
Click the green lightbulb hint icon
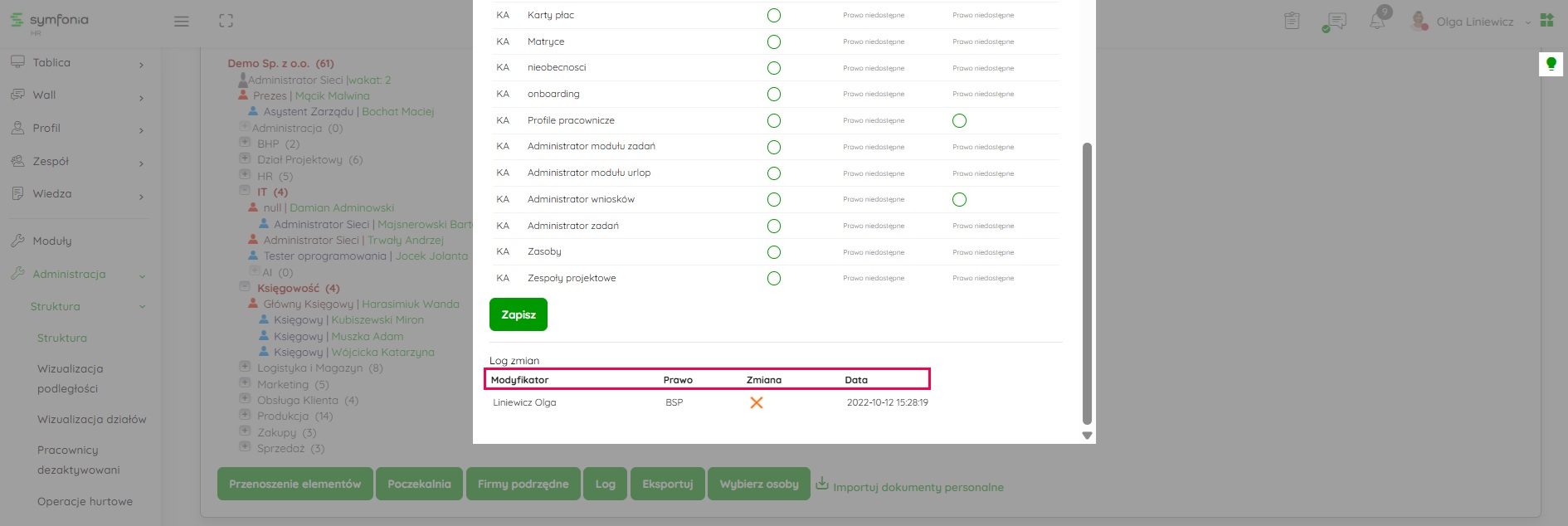(1551, 64)
